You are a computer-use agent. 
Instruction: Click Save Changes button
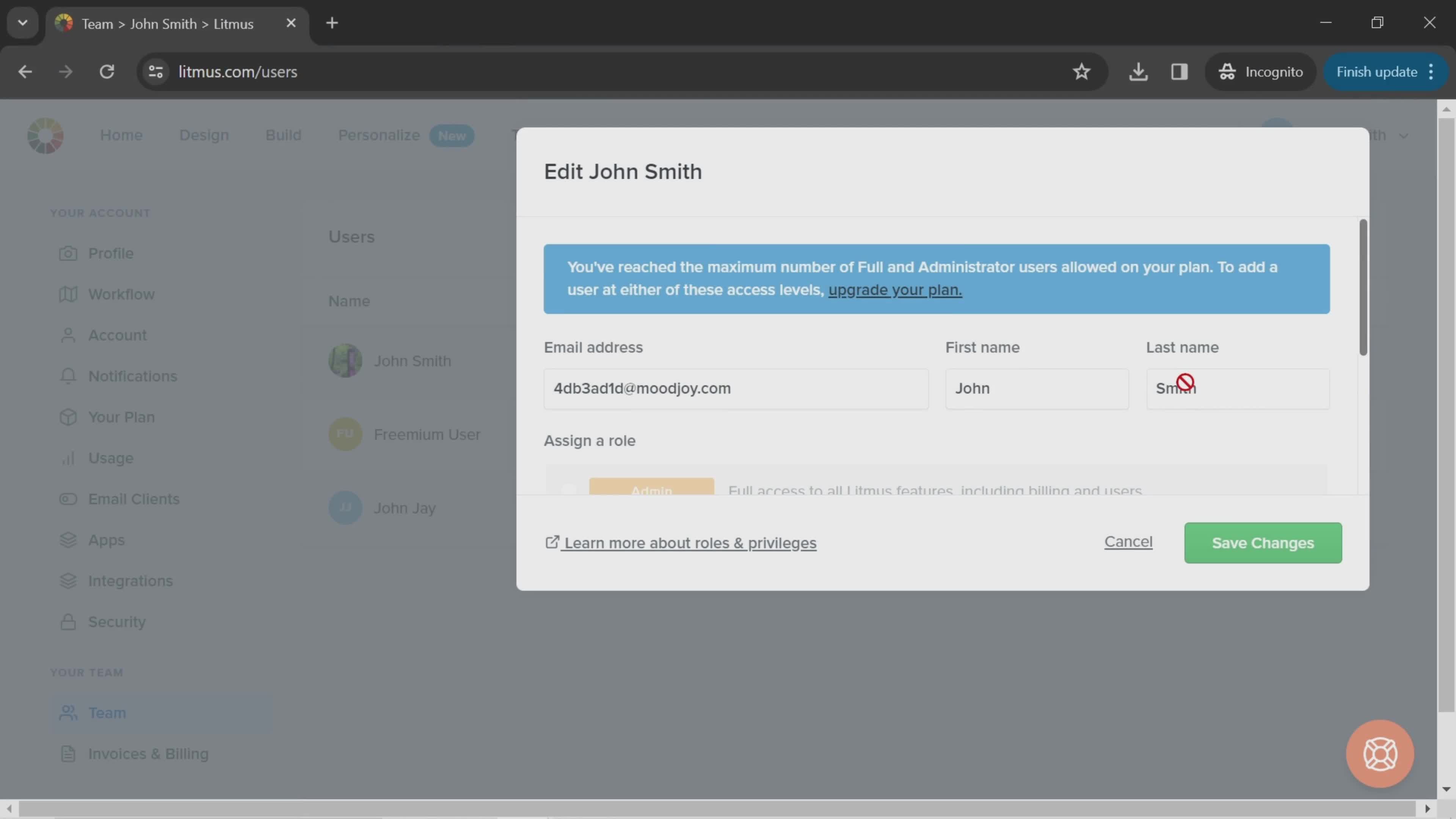click(1263, 542)
